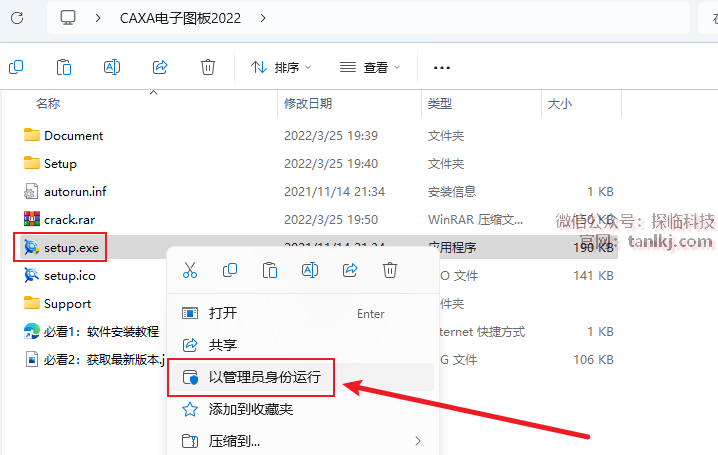Viewport: 718px width, 455px height.
Task: Select the Document folder
Action: [x=73, y=135]
